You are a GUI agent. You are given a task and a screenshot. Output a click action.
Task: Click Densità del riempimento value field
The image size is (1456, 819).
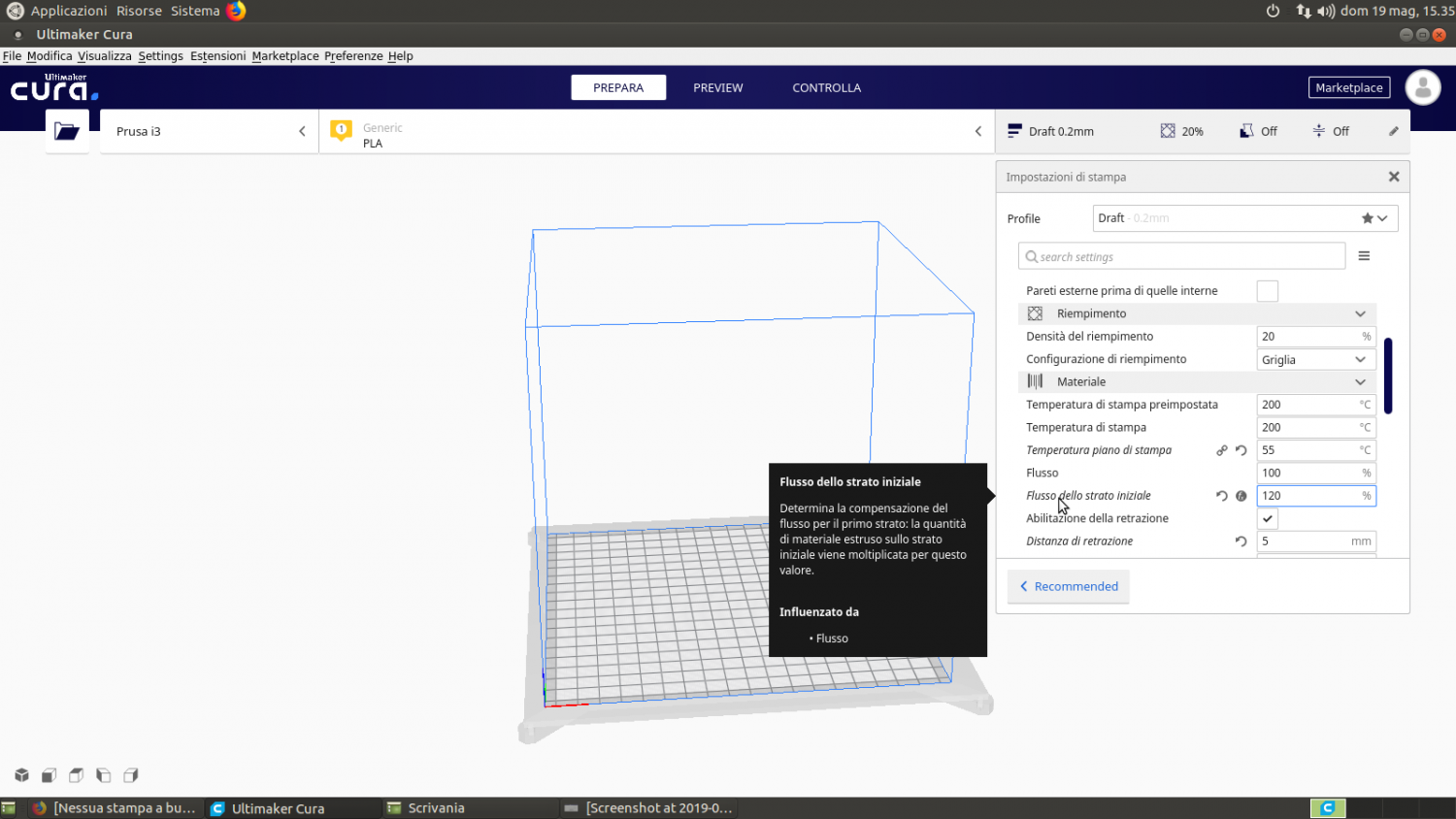(x=1316, y=337)
